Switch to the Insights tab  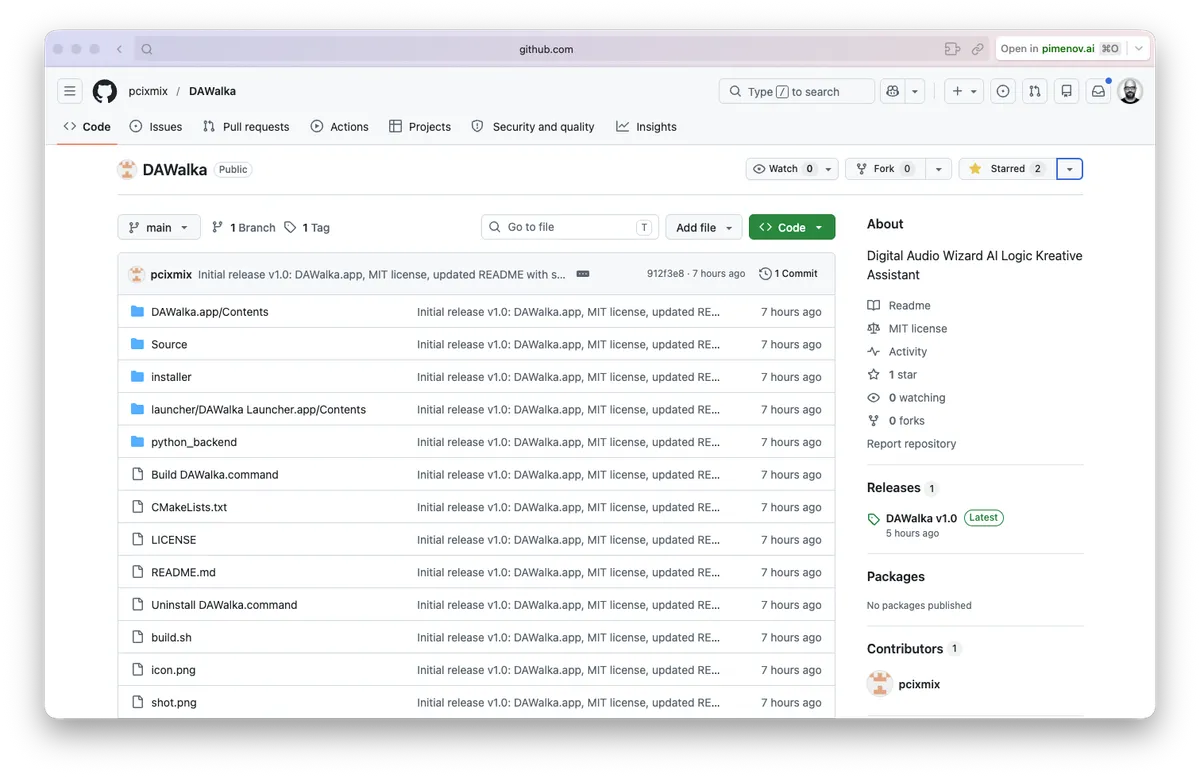click(x=647, y=127)
